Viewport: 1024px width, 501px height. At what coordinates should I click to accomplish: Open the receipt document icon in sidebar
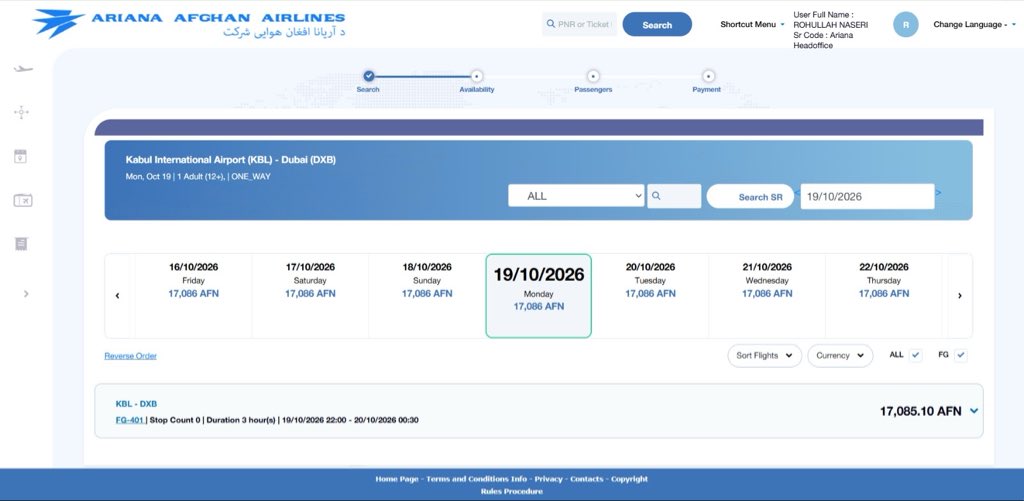coord(21,244)
